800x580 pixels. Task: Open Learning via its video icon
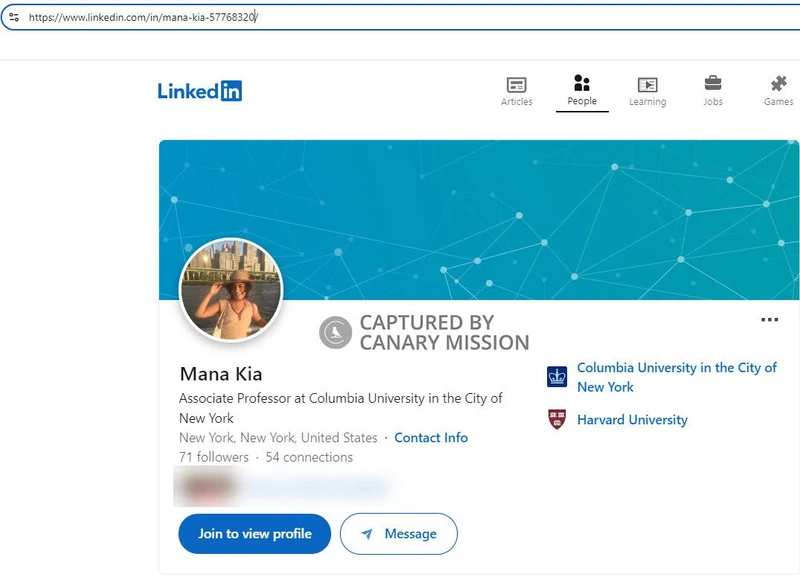tap(648, 83)
